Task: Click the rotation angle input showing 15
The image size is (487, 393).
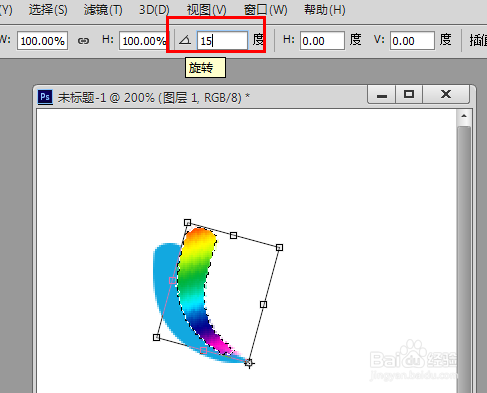Action: click(x=222, y=41)
